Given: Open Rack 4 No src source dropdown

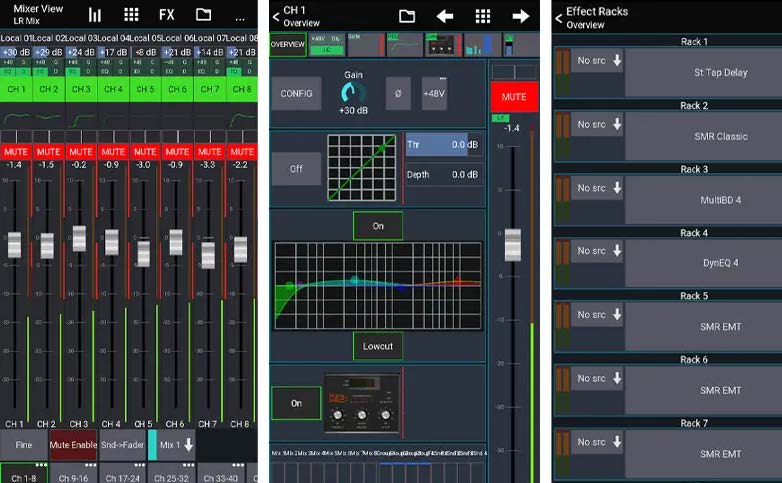Looking at the screenshot, I should (x=597, y=251).
